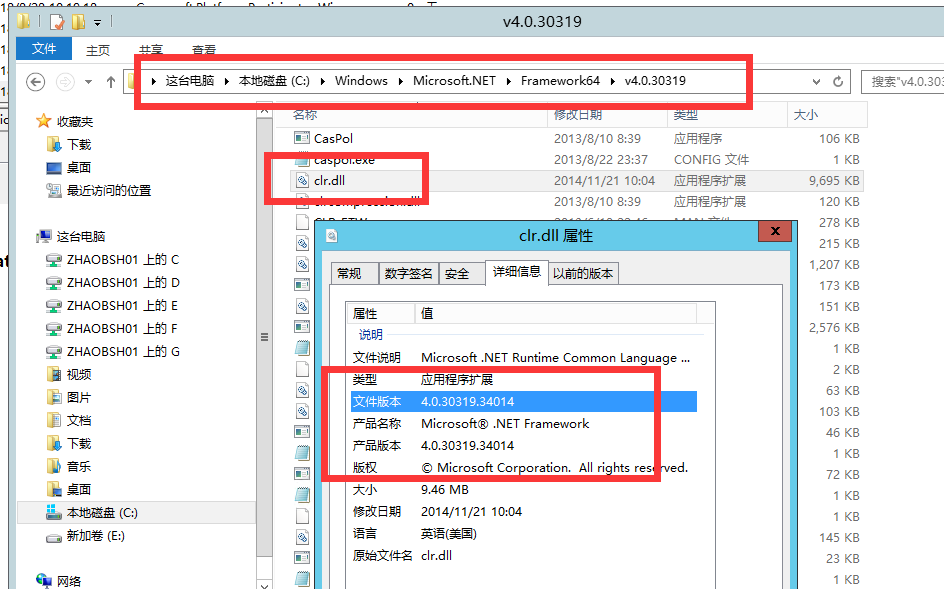Refresh the folder view
The image size is (944, 589).
pyautogui.click(x=838, y=82)
